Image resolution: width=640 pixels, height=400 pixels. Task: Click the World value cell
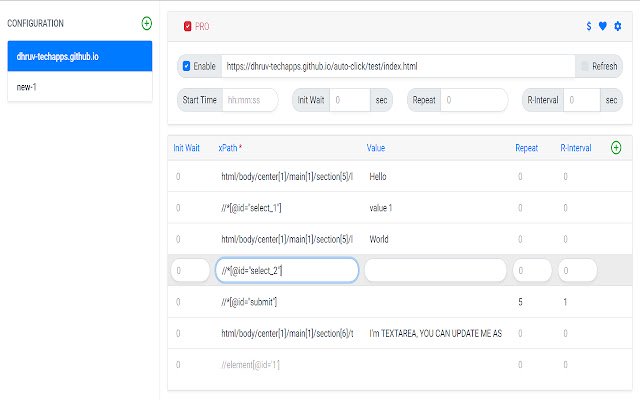pos(436,239)
